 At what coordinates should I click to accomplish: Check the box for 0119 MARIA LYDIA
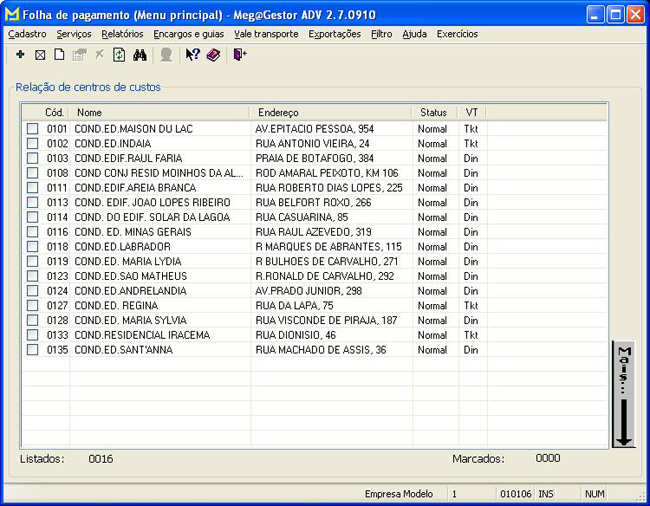32,261
